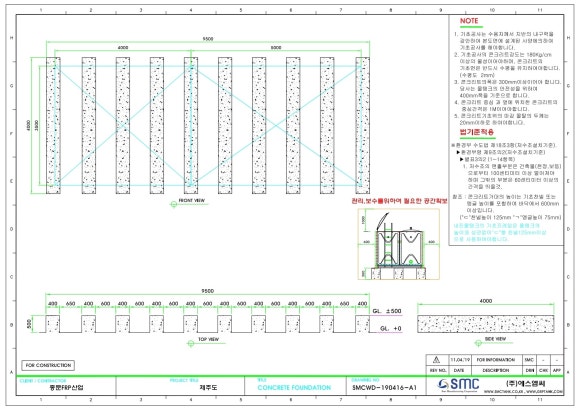Screen dimensions: 580x410
Task: Select the cyan note text at bottom of notes
Action: 499,232
